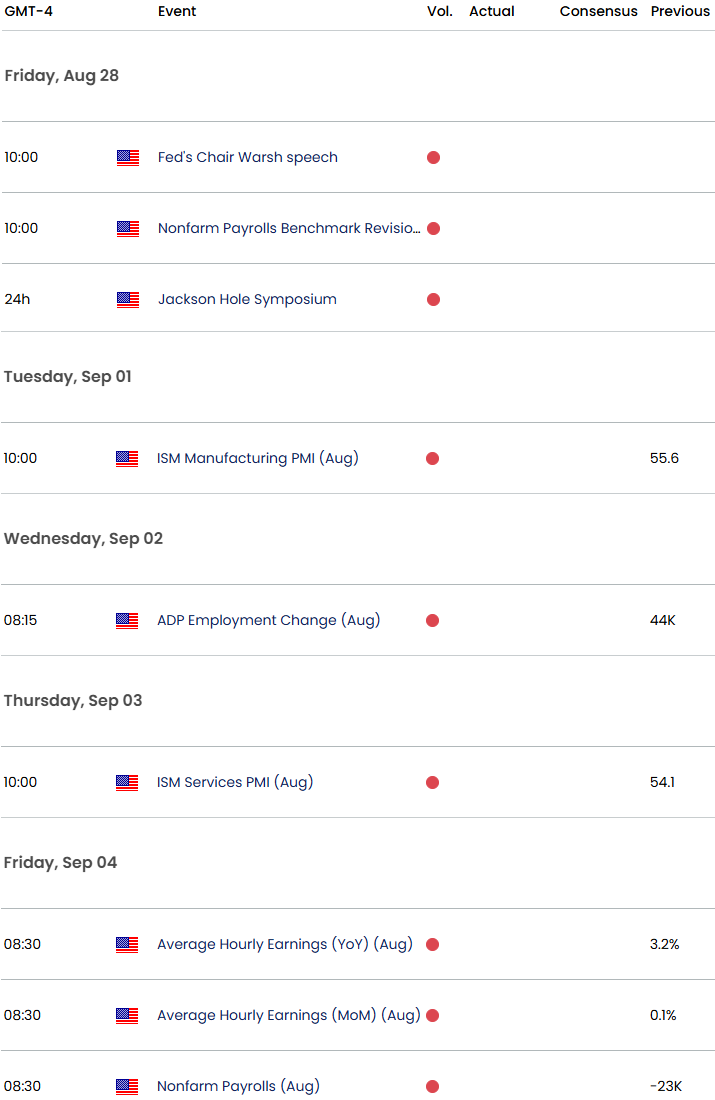Click the Consensus column header
The width and height of the screenshot is (715, 1100).
599,11
